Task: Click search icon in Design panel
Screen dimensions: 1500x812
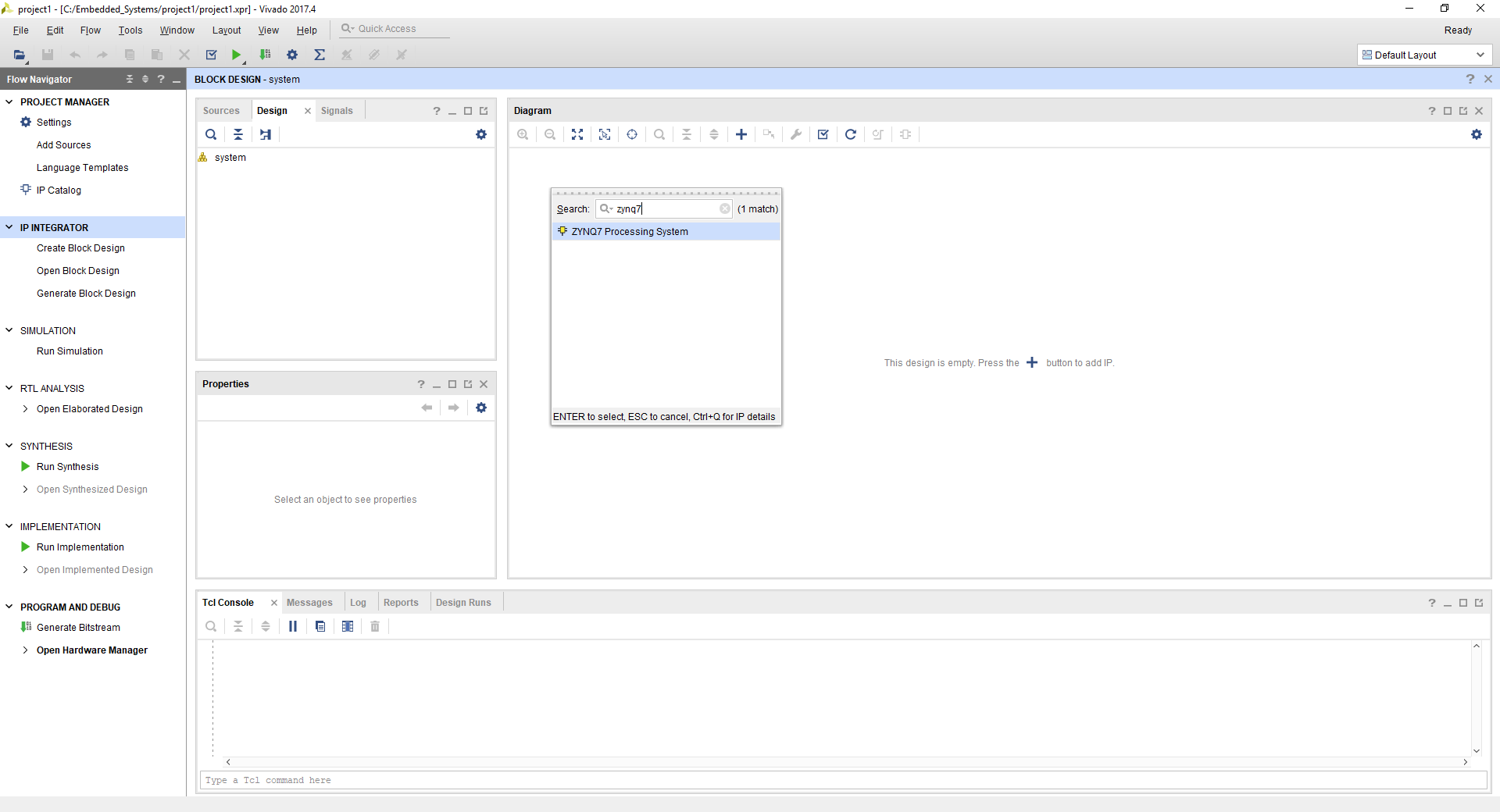Action: pos(211,134)
